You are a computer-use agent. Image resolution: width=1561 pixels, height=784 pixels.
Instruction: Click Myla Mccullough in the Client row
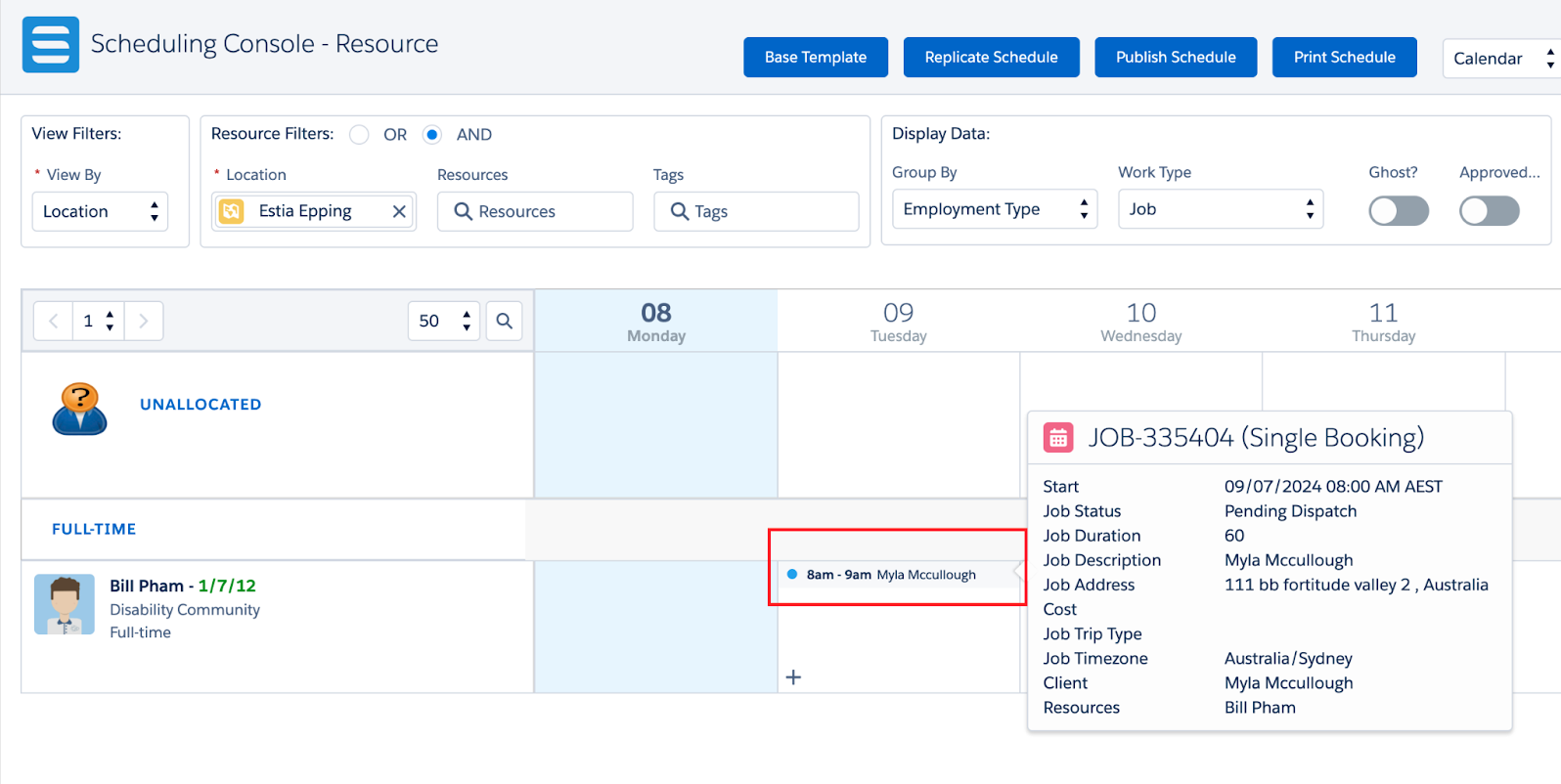[x=1289, y=683]
